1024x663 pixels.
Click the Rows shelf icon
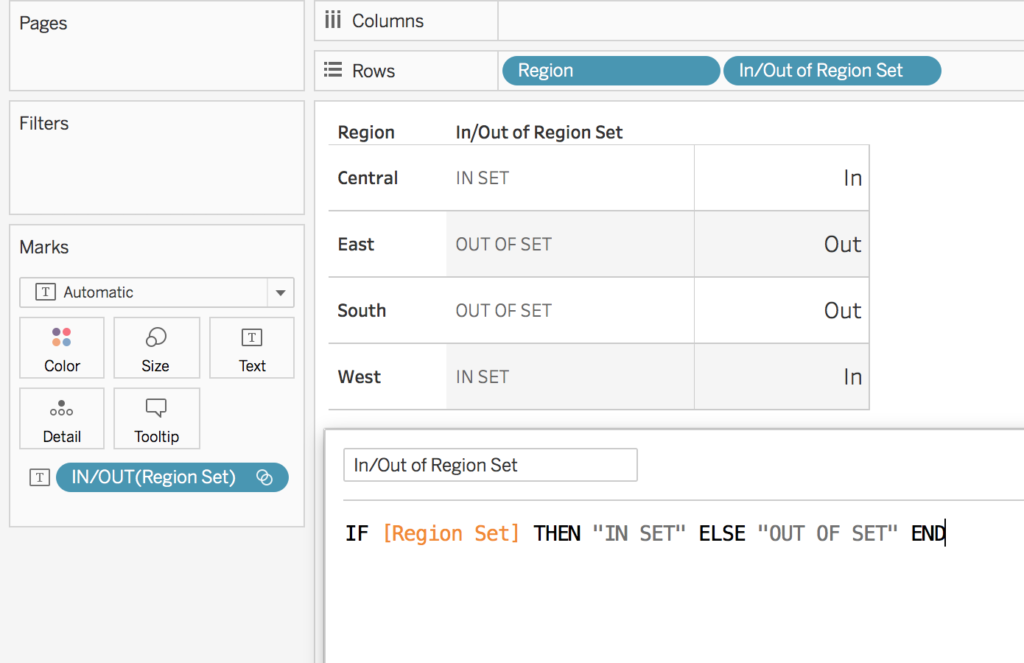[x=333, y=71]
